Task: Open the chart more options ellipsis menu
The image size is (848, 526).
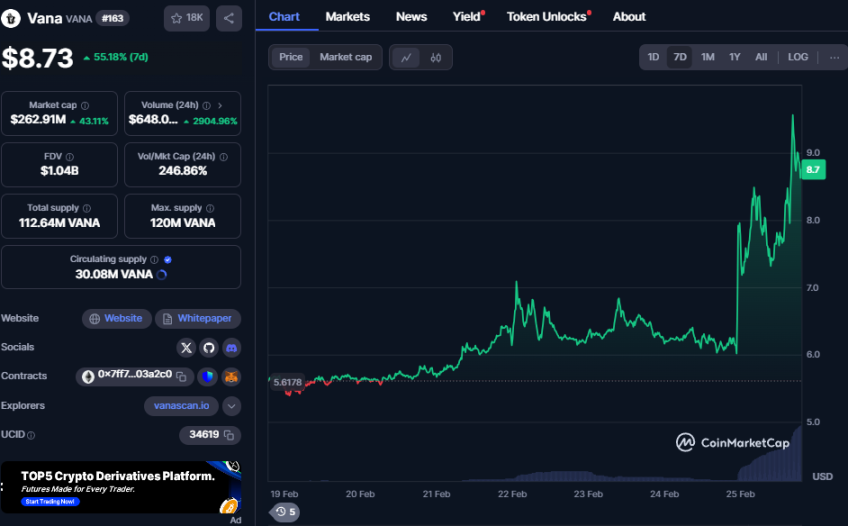Action: pos(834,57)
